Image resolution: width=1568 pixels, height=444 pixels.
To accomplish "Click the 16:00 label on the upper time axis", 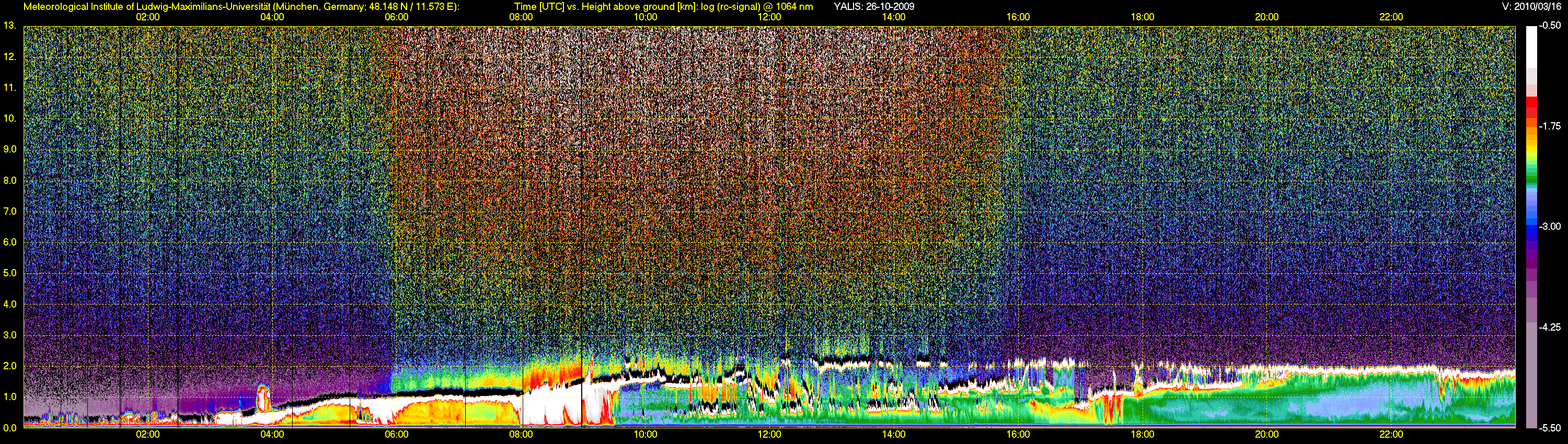I will 1018,17.
